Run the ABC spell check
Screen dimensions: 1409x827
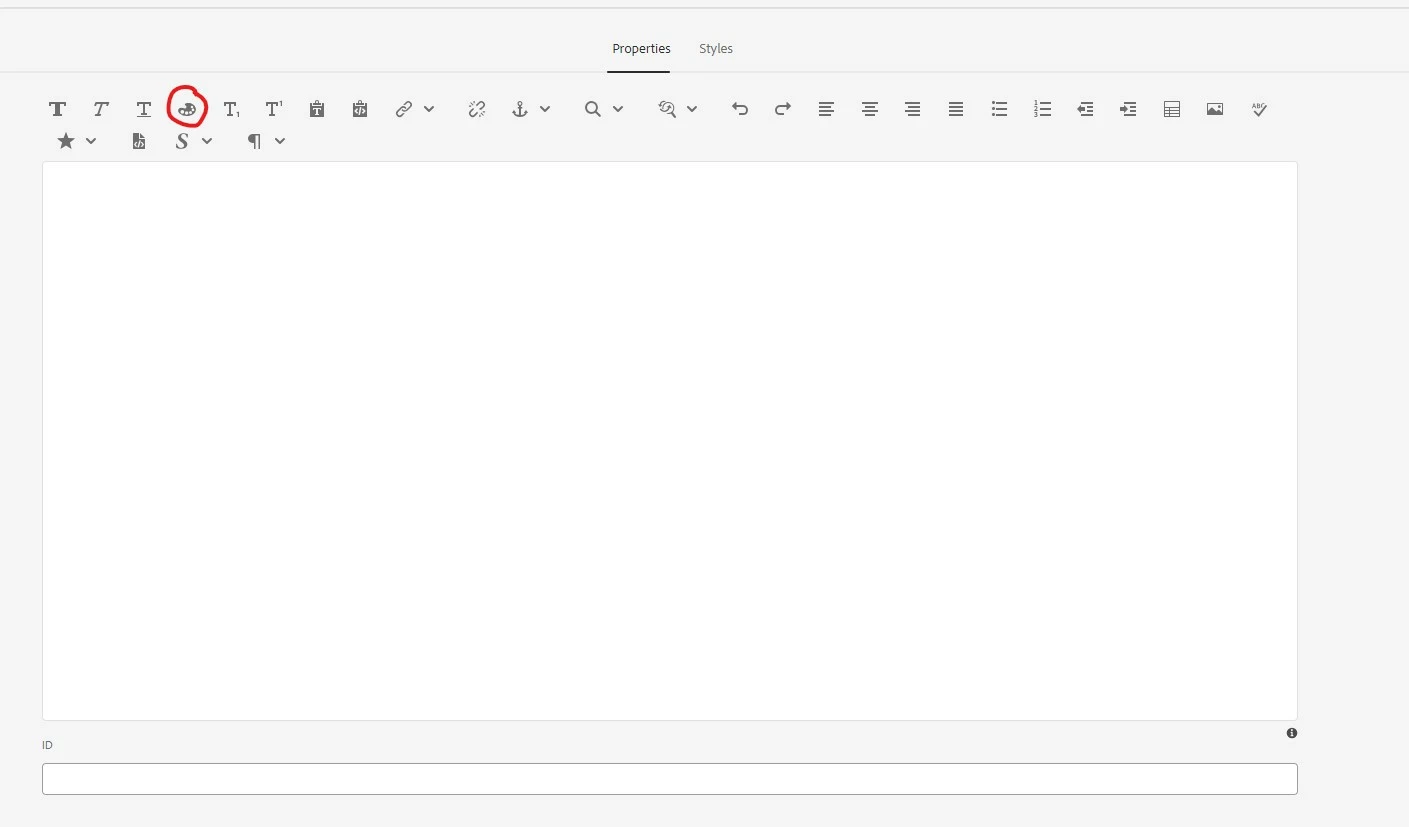(1259, 109)
